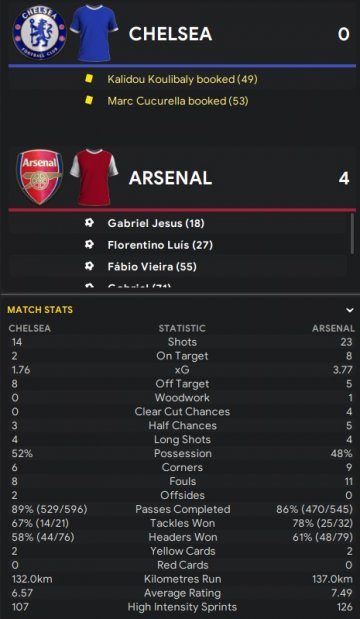Image resolution: width=360 pixels, height=619 pixels.
Task: Open Marc Cucurella booked event
Action: tap(178, 101)
